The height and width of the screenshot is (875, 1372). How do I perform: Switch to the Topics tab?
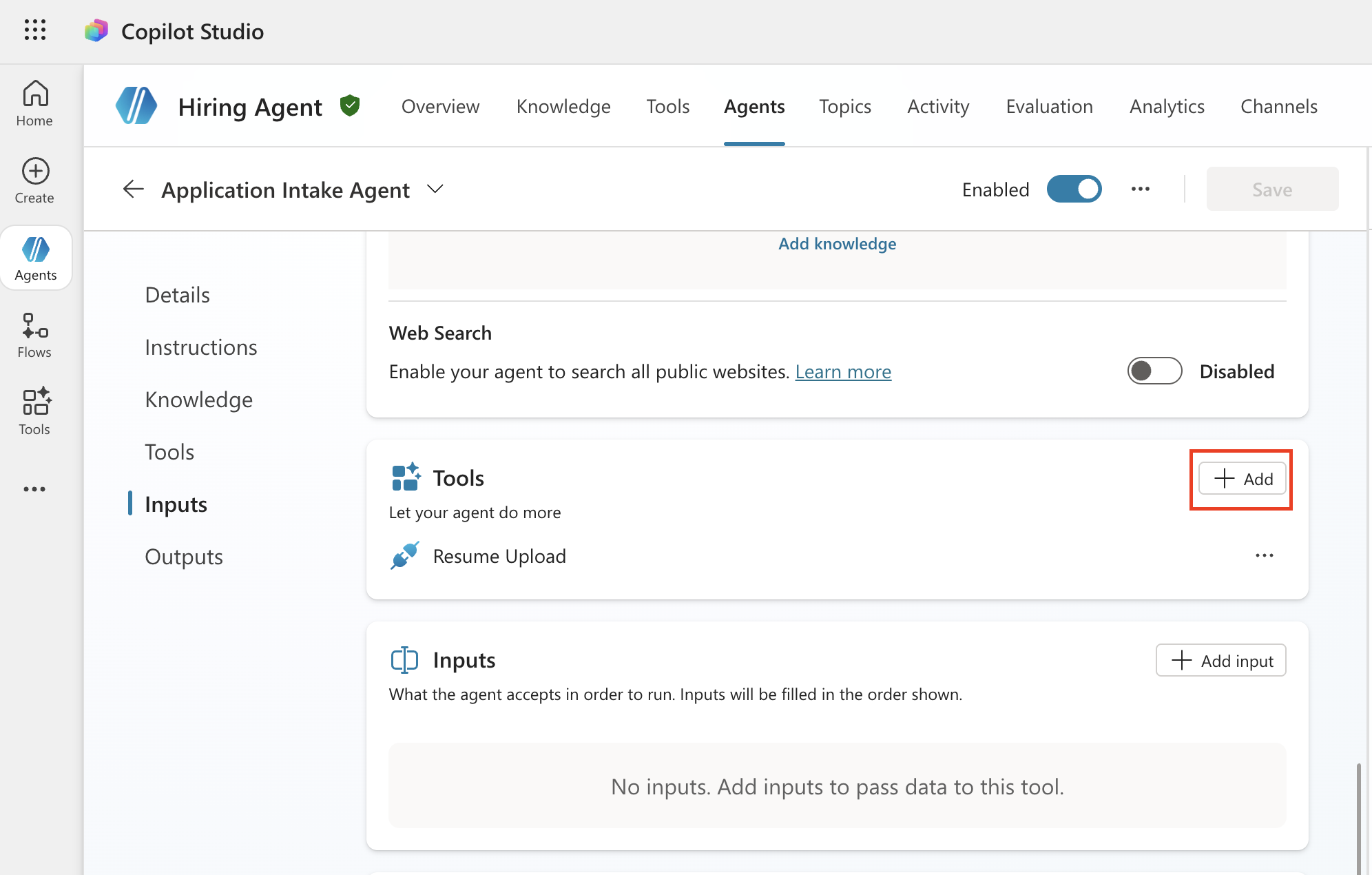pos(844,106)
